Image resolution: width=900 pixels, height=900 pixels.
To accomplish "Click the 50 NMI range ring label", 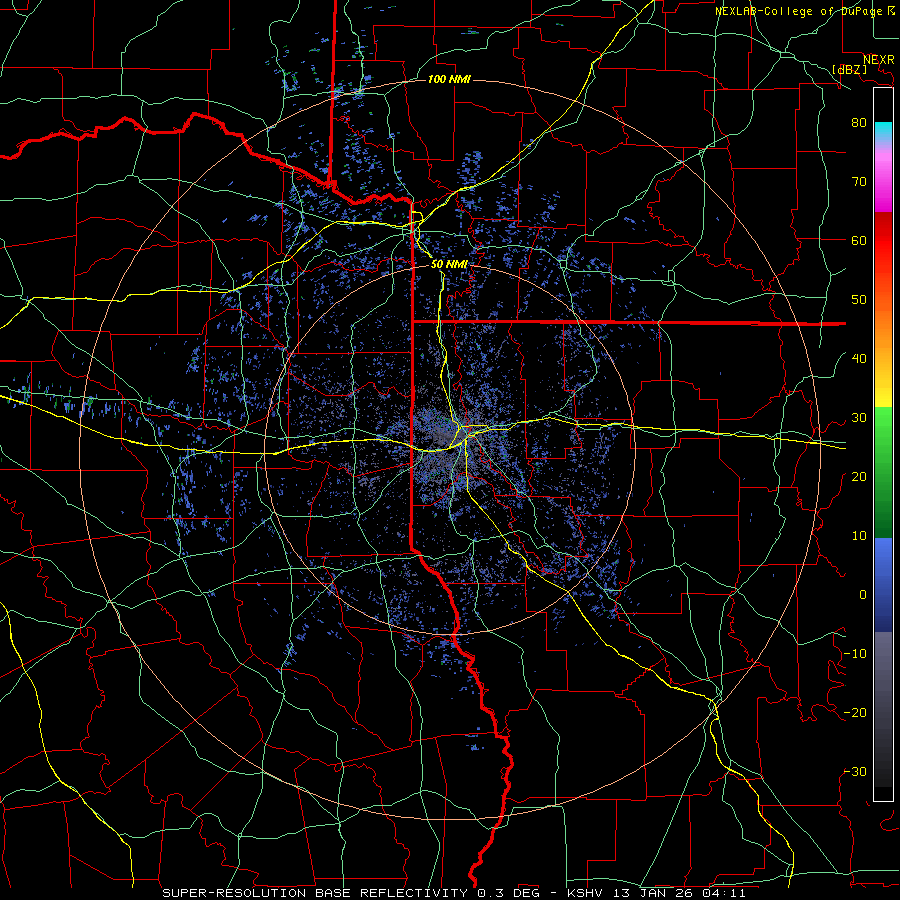I will (x=449, y=264).
